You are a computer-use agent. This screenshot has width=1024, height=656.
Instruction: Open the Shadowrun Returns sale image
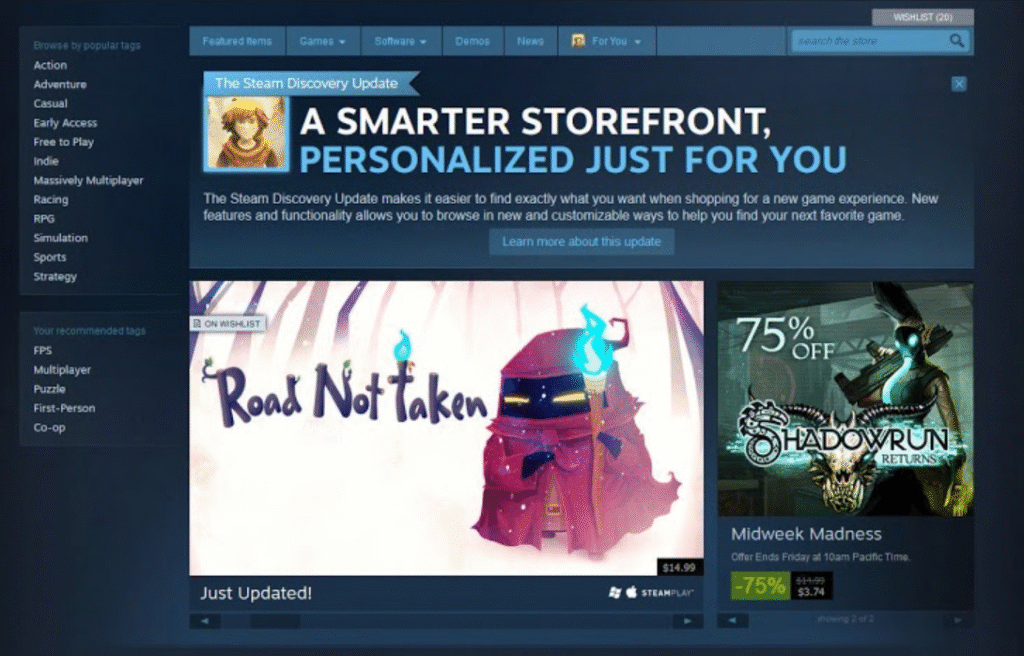tap(845, 398)
